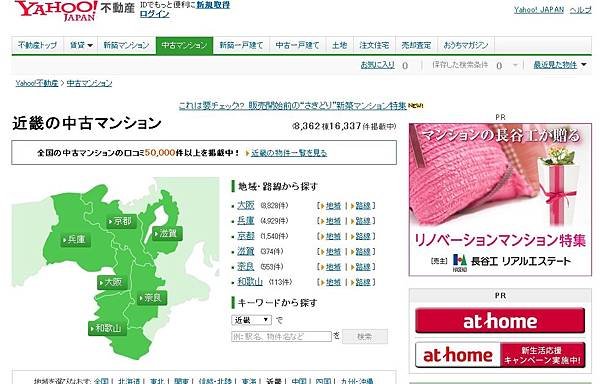Click the 検索 search button
600x384 pixels.
(365, 337)
